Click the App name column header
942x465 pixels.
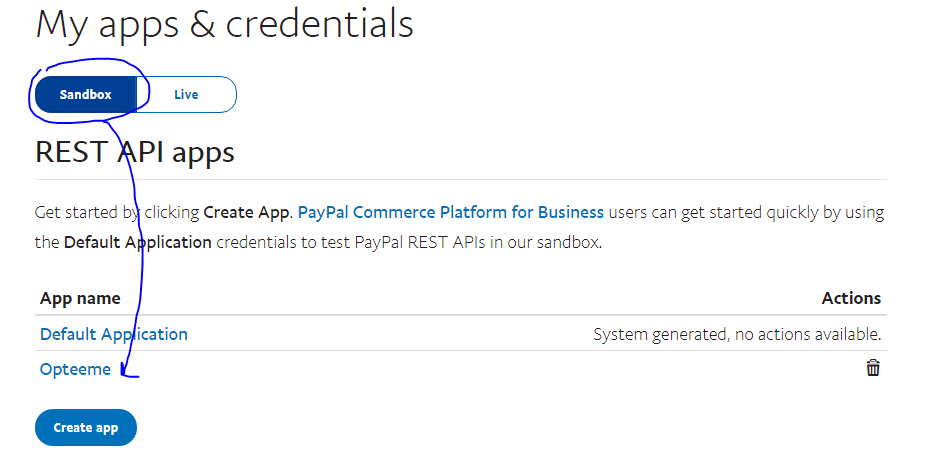coord(80,298)
